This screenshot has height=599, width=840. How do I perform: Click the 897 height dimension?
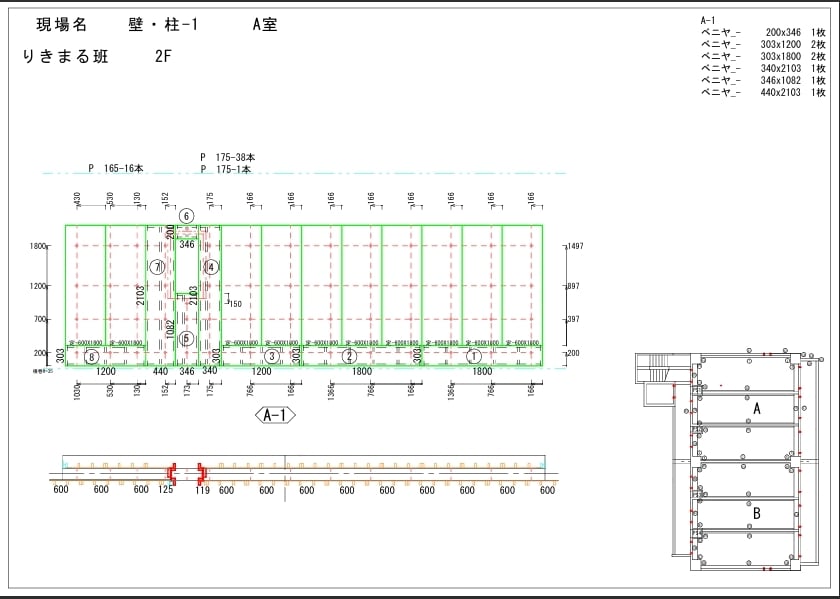click(573, 286)
